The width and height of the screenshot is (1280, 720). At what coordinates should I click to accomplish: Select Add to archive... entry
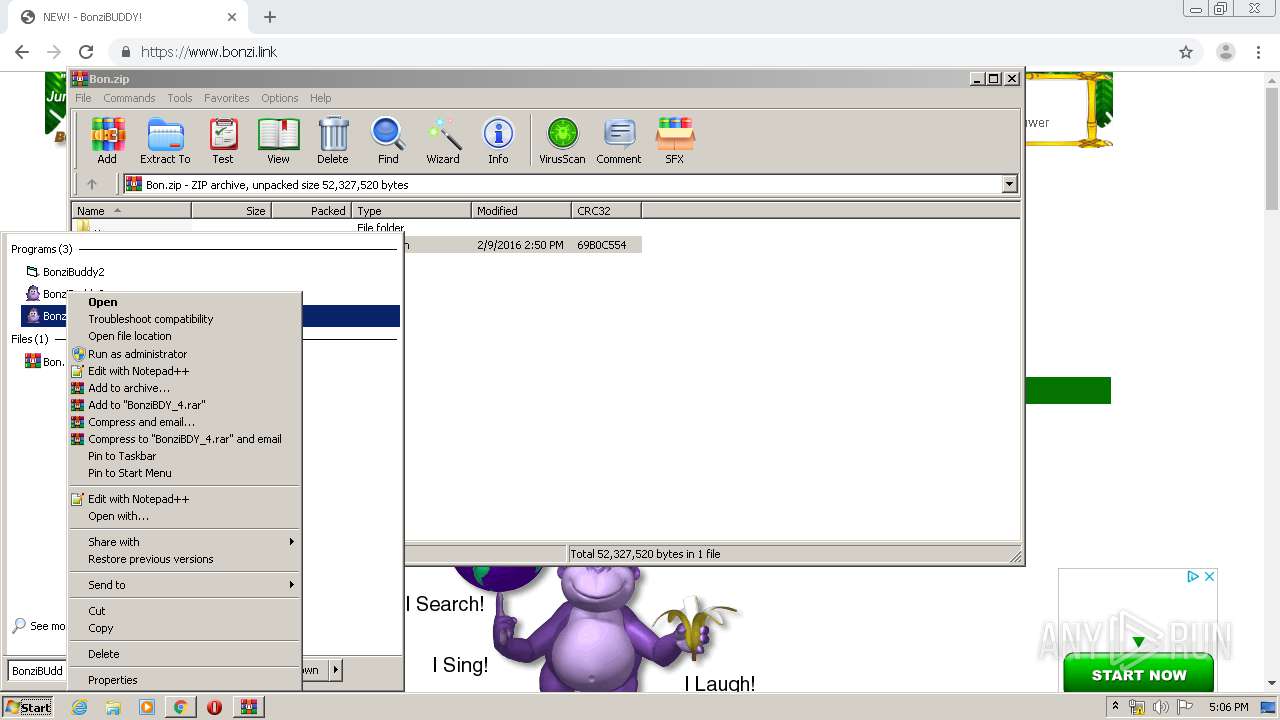point(185,388)
